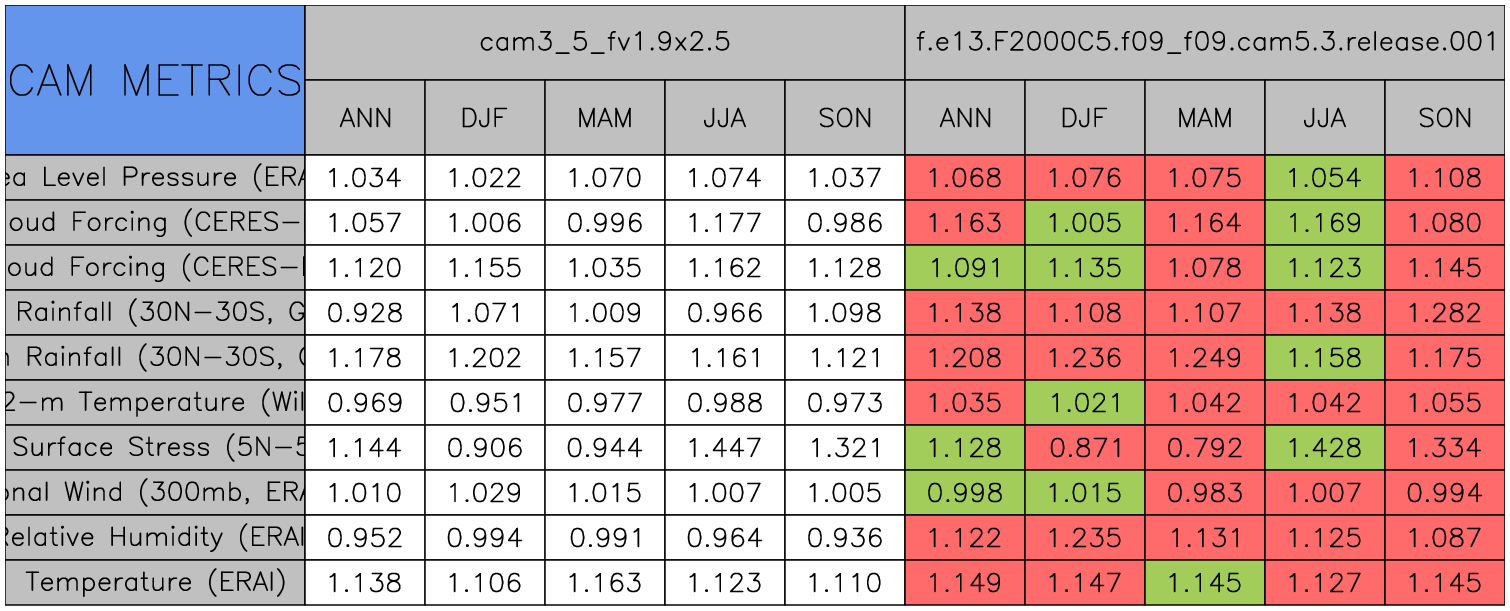
Task: Select the f.e13.F2000C5 cam5.3 release header
Action: point(1205,42)
